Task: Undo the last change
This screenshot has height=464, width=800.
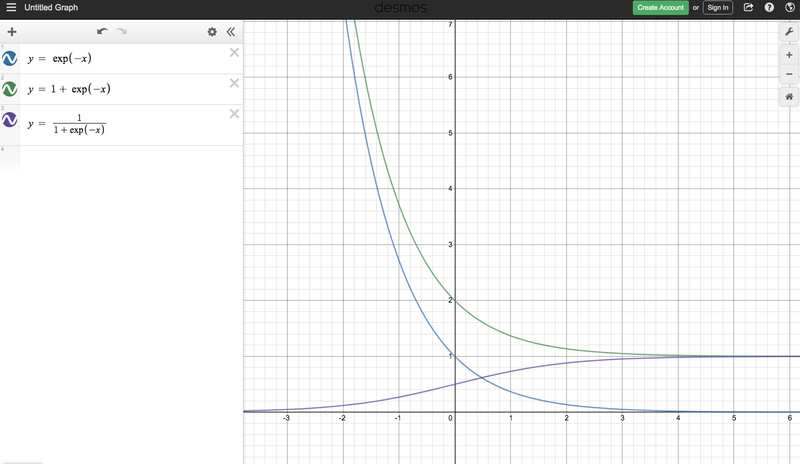Action: 102,32
